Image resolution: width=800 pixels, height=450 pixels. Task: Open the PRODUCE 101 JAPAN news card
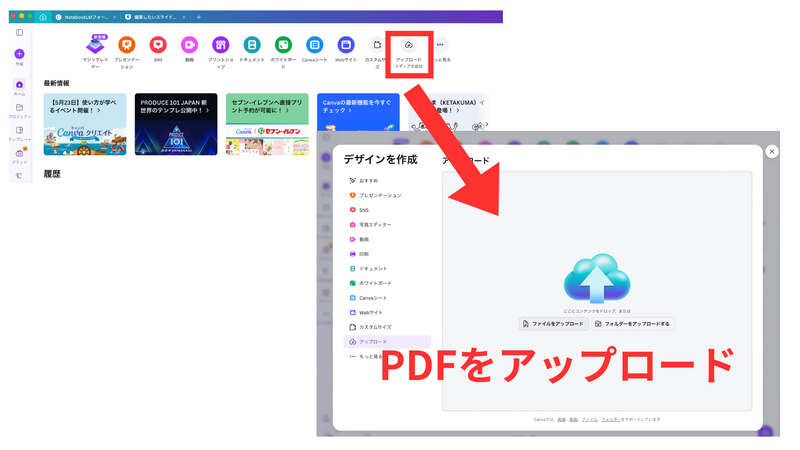(x=176, y=124)
